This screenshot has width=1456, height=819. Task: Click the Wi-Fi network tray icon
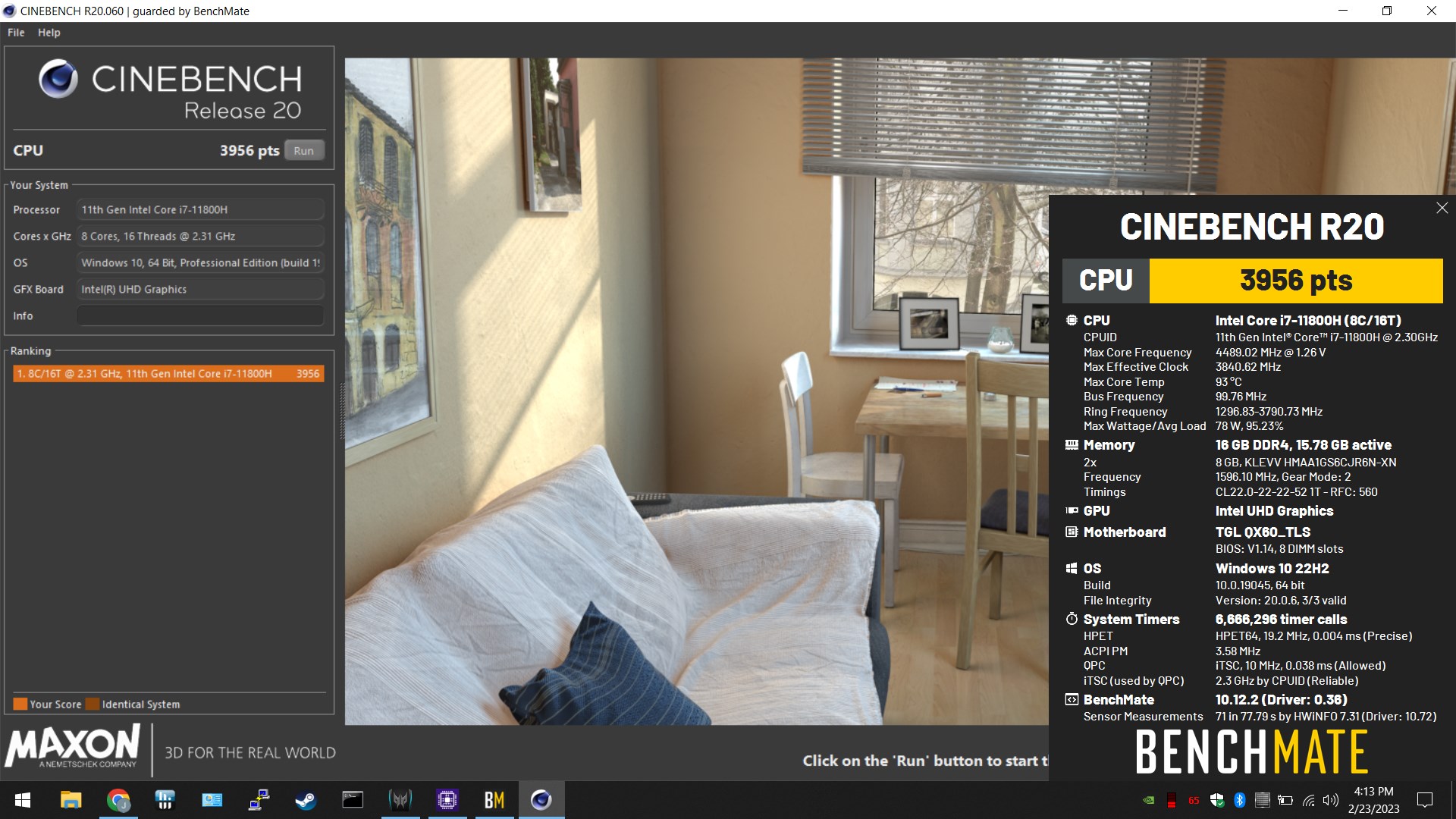click(x=1308, y=800)
